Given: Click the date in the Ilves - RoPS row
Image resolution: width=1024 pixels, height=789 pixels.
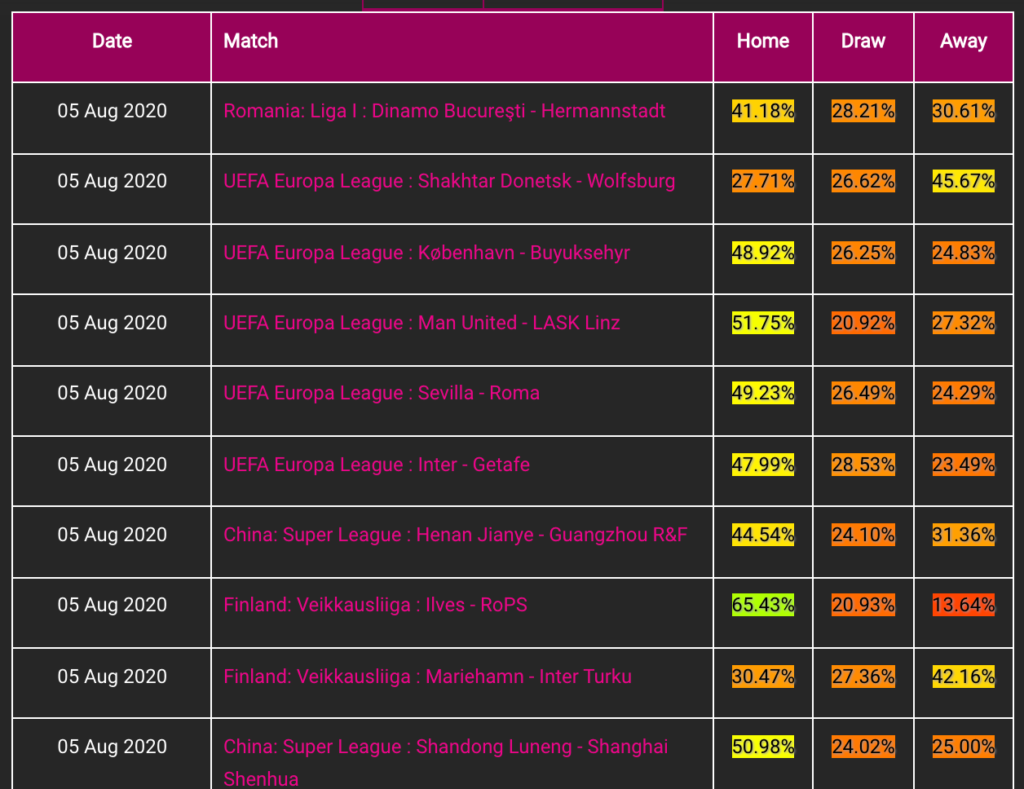Looking at the screenshot, I should point(112,605).
